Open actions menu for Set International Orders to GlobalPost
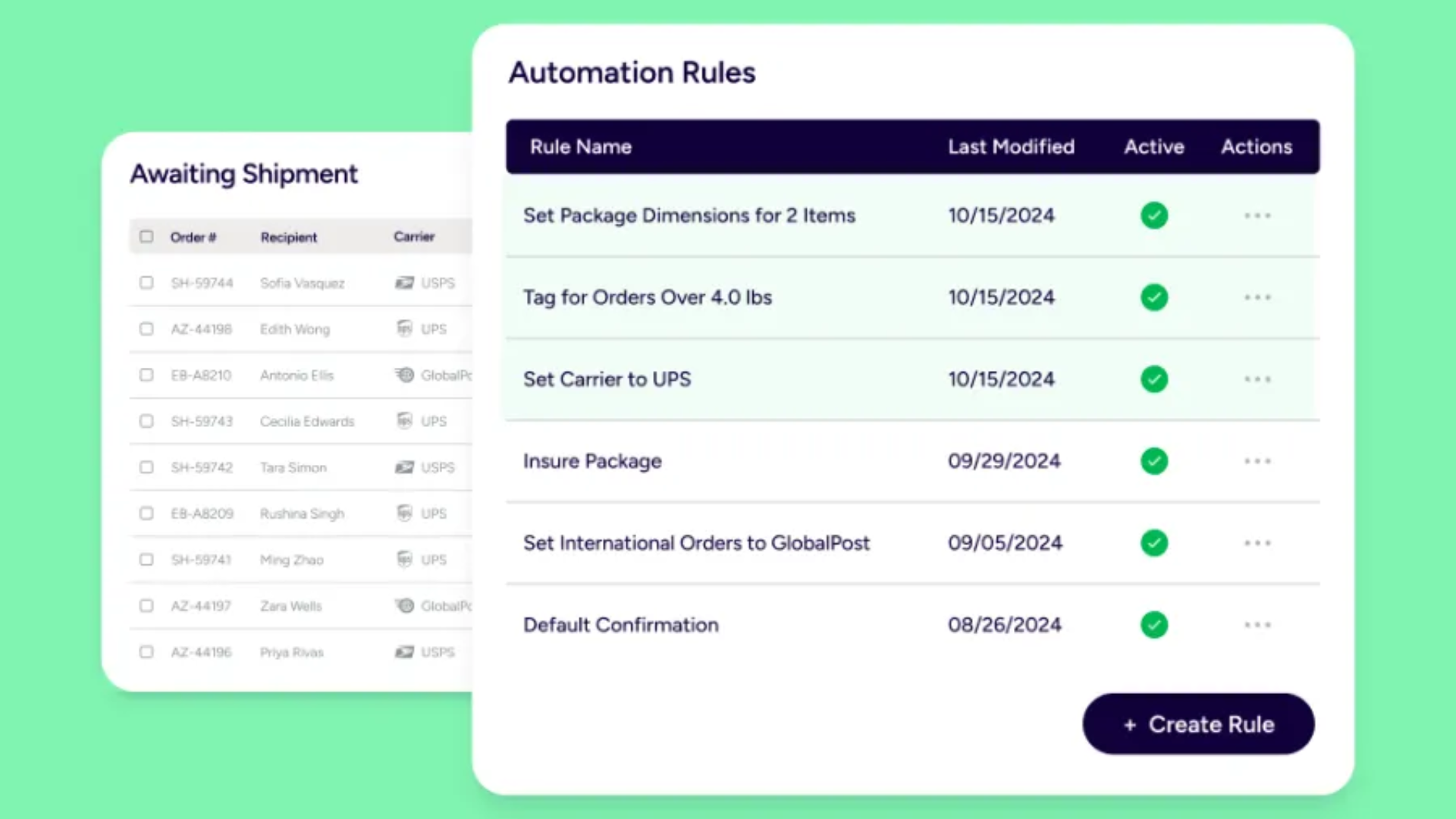The image size is (1456, 819). [x=1257, y=543]
